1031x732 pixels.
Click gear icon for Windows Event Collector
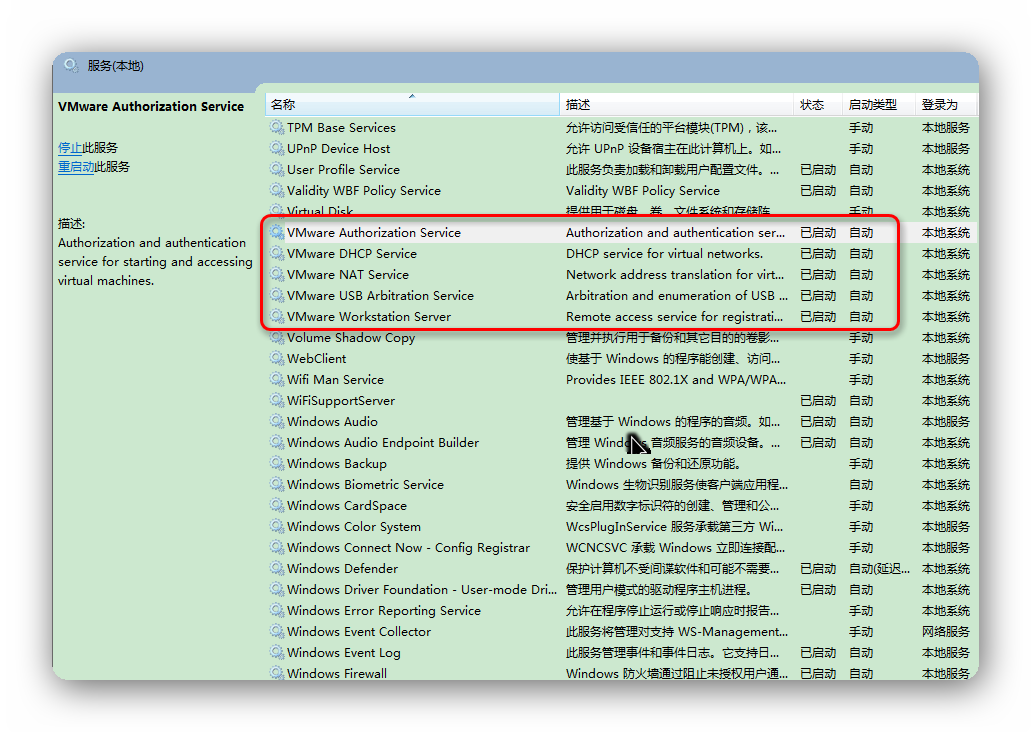tap(277, 631)
